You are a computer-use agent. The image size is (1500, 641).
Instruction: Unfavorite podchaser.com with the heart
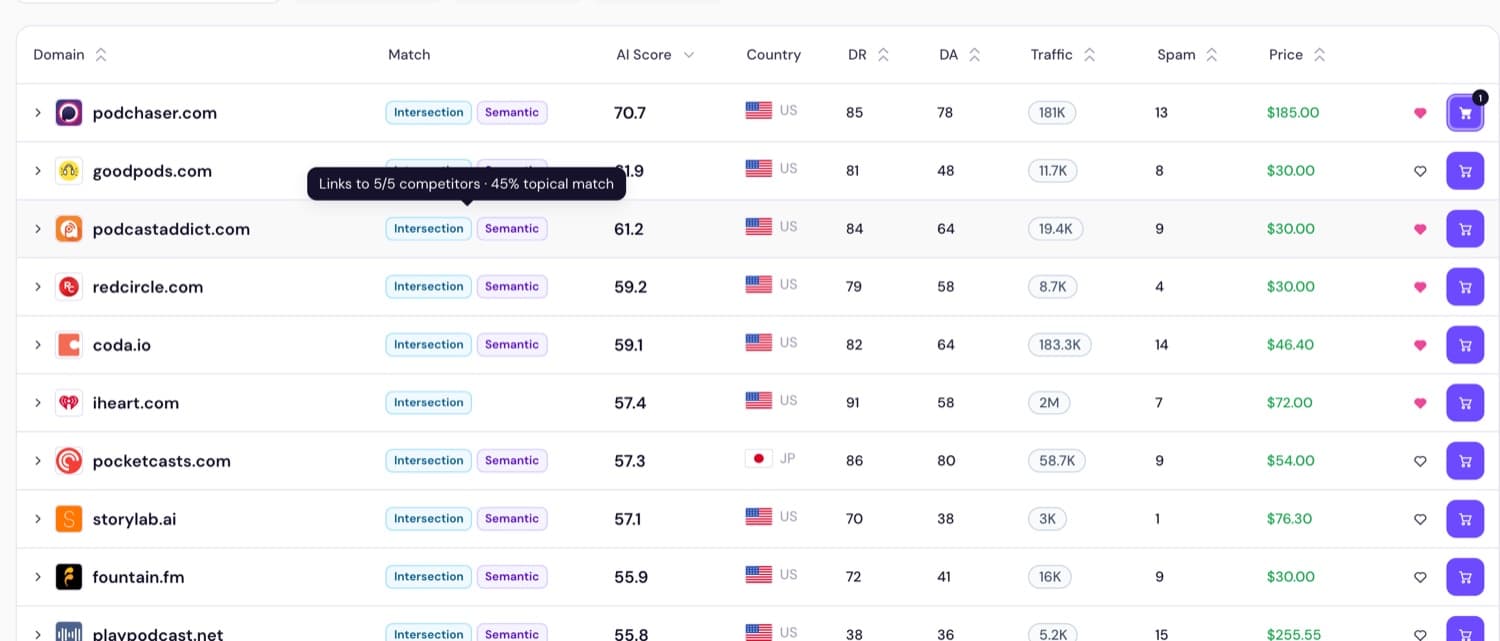1420,113
